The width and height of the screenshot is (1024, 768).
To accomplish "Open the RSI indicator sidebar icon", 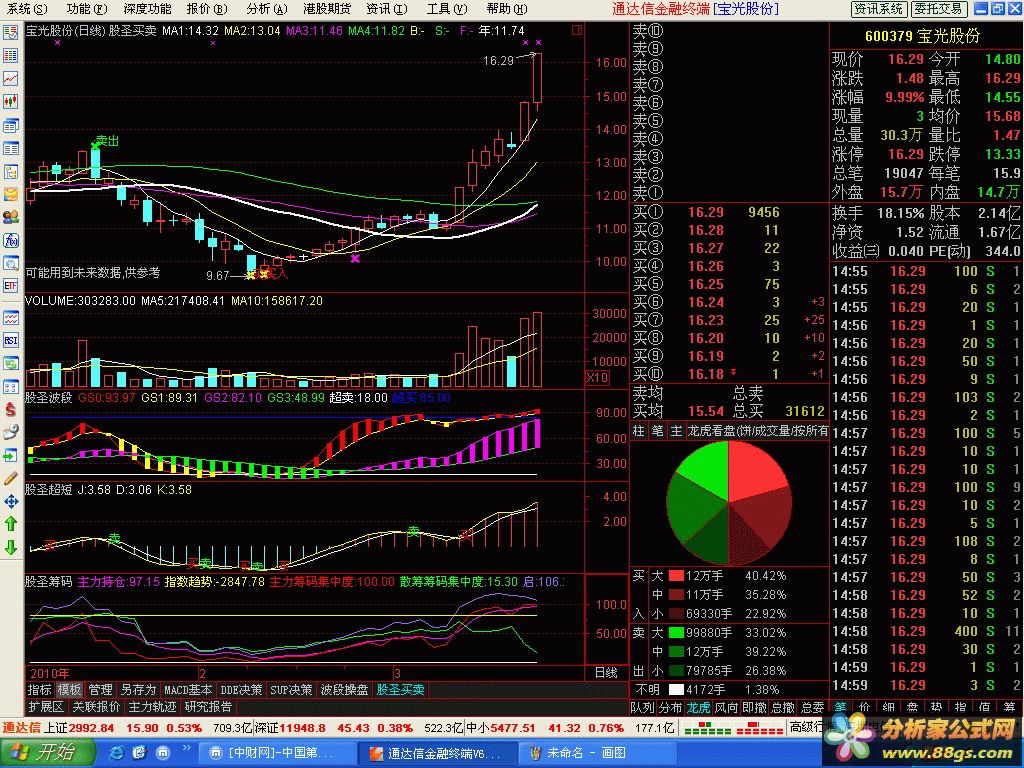I will 10,340.
